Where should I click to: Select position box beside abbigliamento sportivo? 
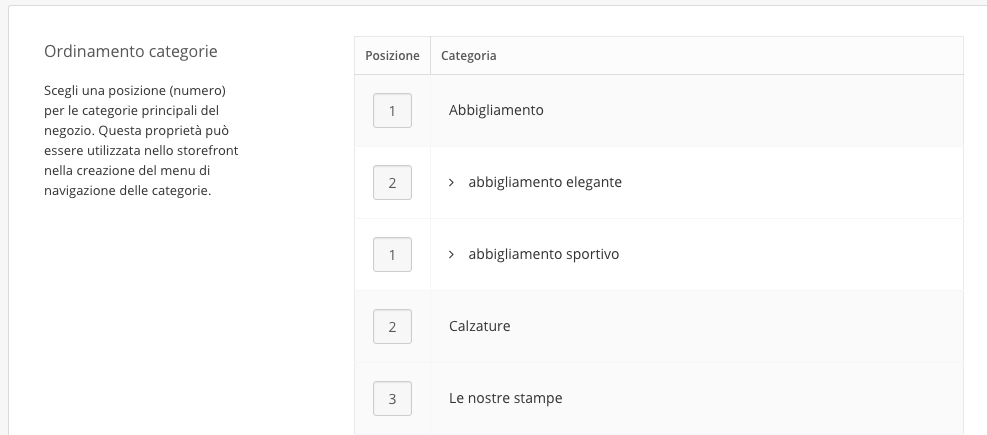(x=392, y=255)
